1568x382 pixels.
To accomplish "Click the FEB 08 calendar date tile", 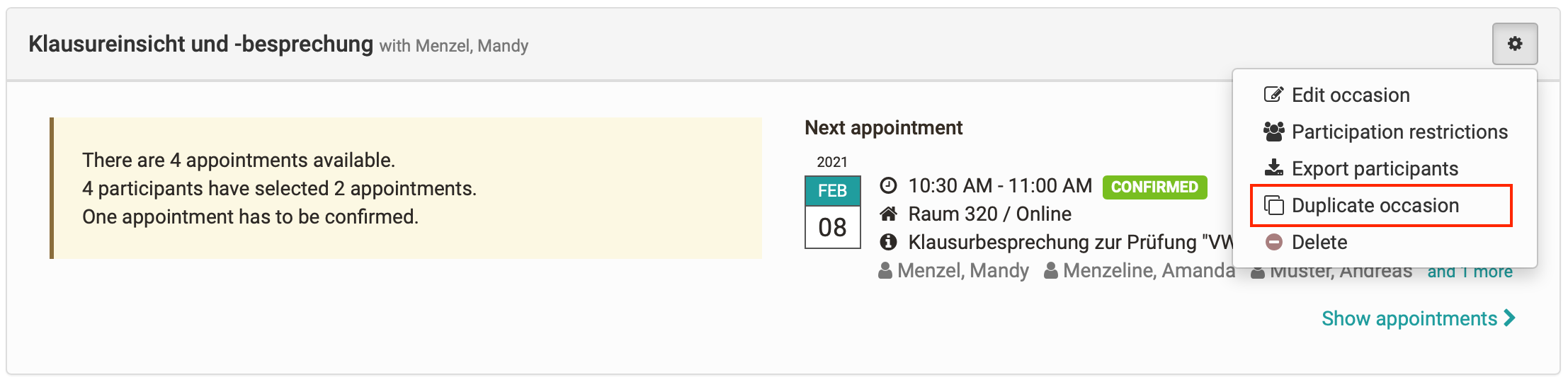I will [x=832, y=212].
